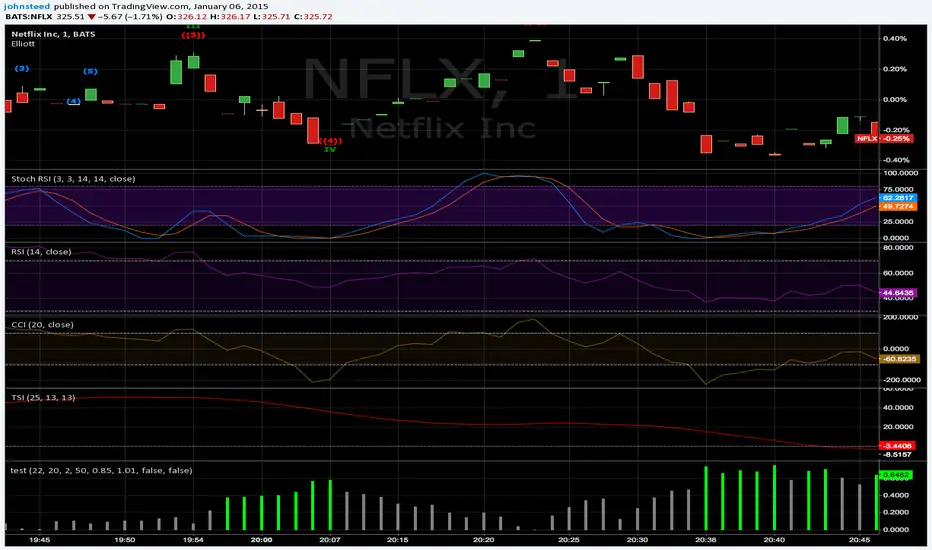The image size is (932, 550).
Task: Click the −0.40% price axis label
Action: (894, 161)
